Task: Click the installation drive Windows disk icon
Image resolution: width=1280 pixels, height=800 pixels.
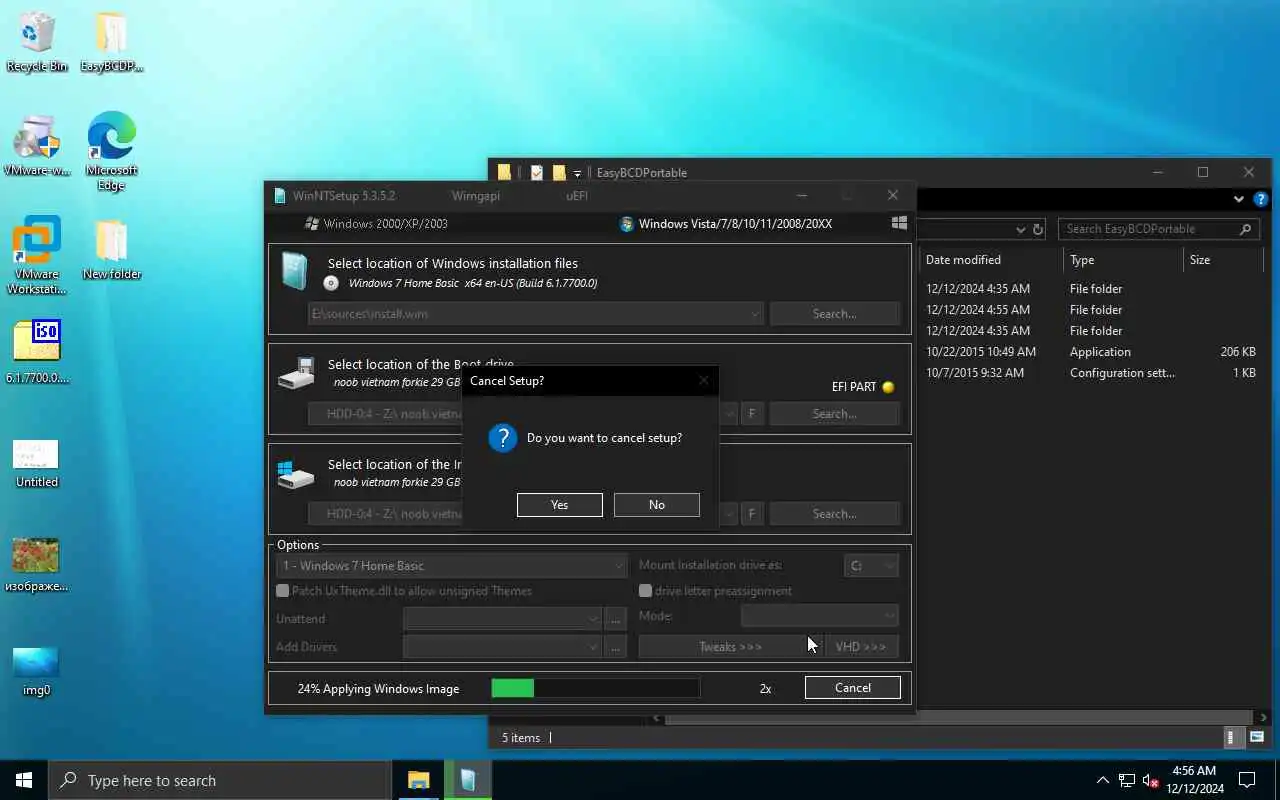Action: tap(296, 474)
